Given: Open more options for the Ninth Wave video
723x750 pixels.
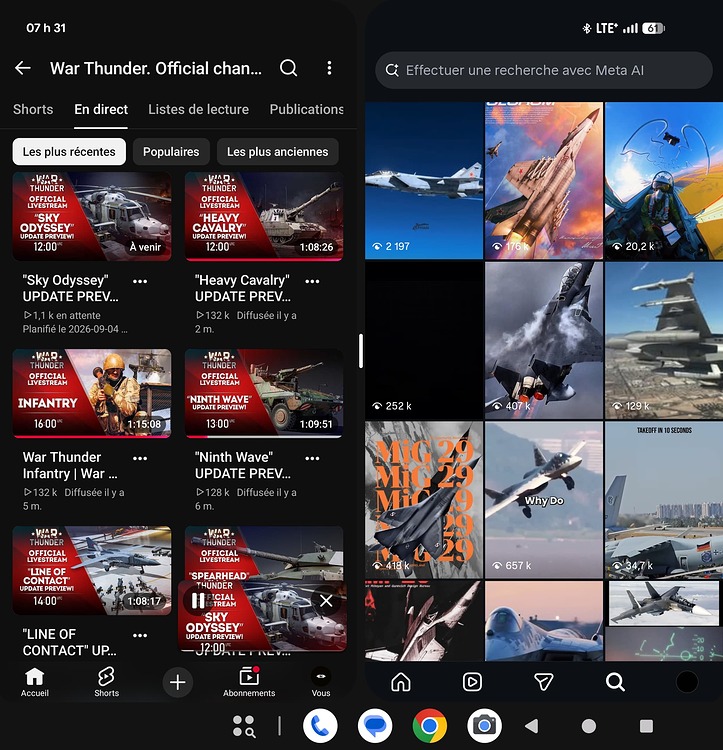Looking at the screenshot, I should point(312,458).
